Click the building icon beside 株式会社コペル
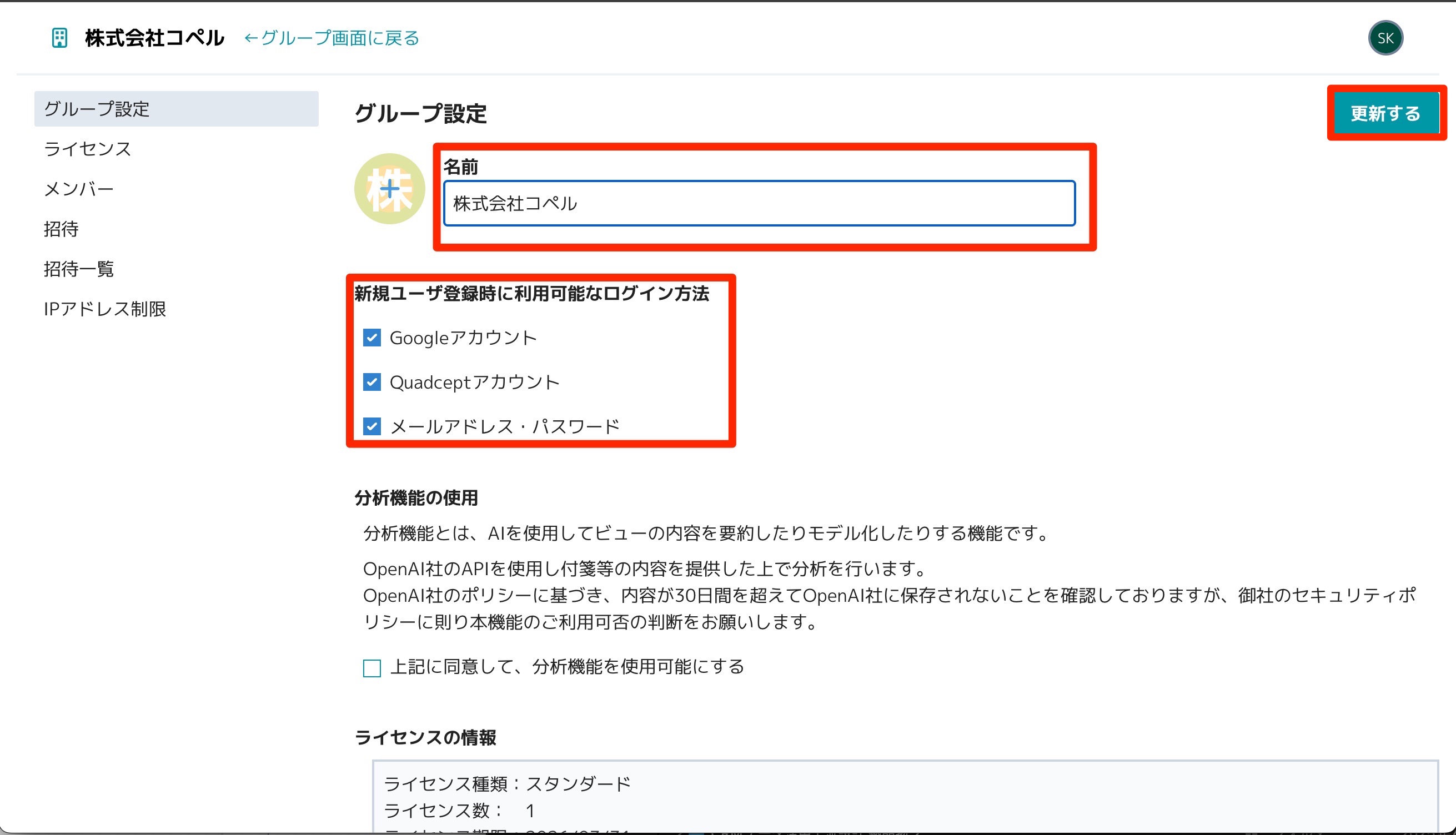This screenshot has height=835, width=1456. [59, 38]
